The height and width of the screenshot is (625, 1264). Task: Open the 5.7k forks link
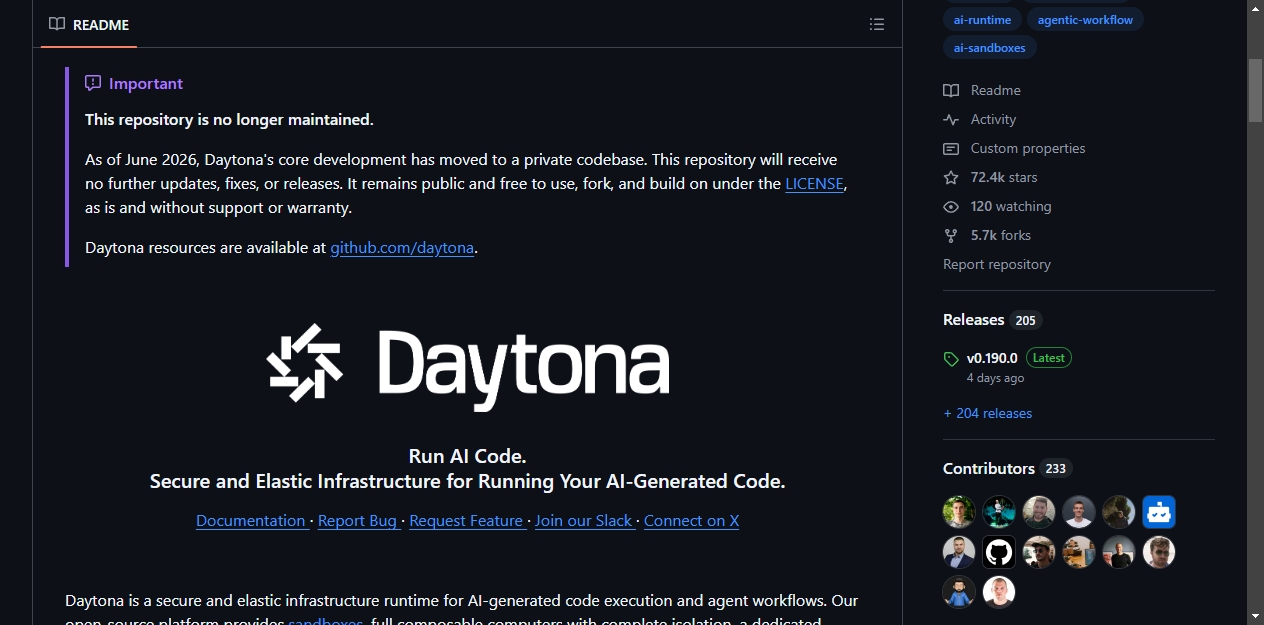click(x=1001, y=236)
